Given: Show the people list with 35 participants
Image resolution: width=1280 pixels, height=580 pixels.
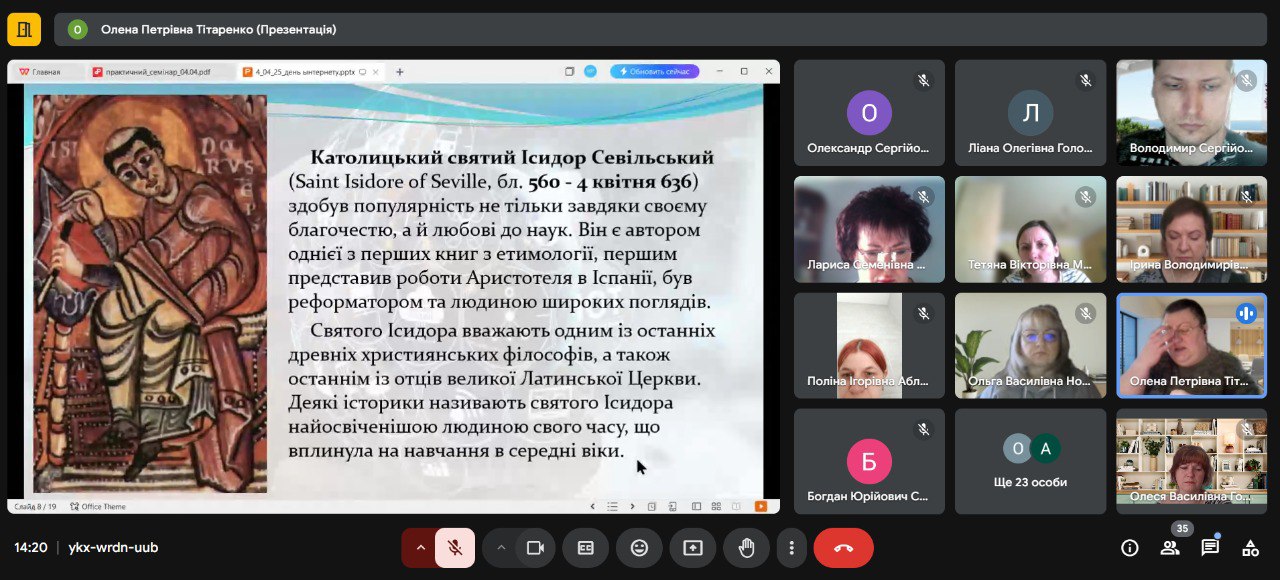Looking at the screenshot, I should click(1170, 548).
